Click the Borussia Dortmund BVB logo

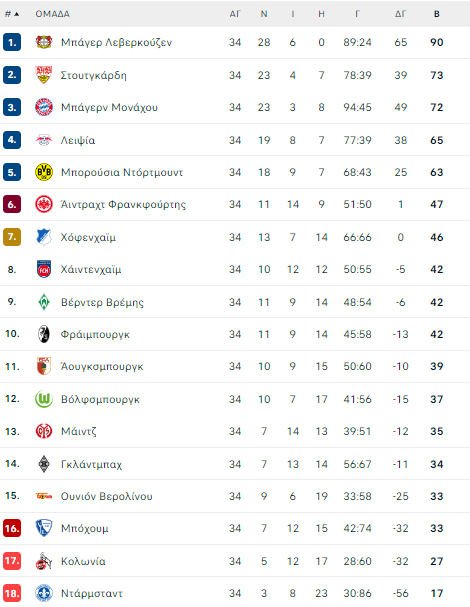(x=44, y=172)
